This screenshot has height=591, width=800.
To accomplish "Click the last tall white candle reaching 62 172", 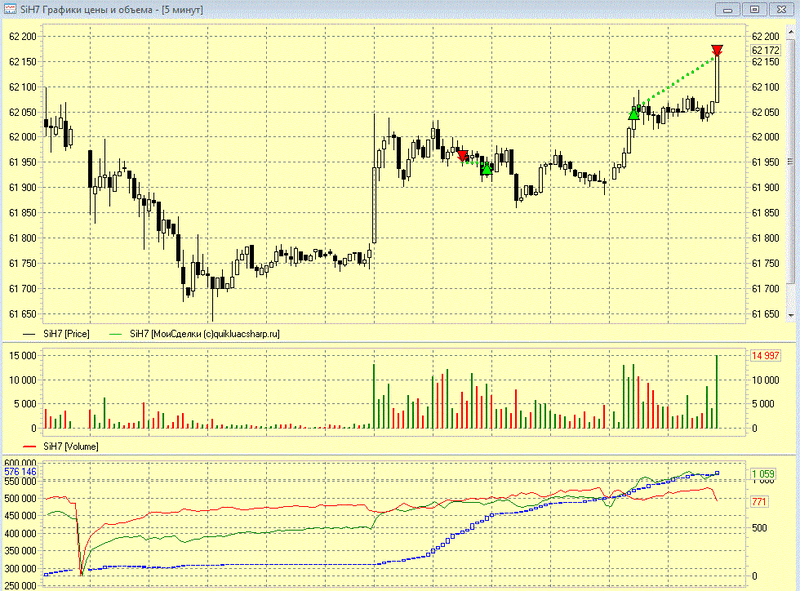I will 717,78.
